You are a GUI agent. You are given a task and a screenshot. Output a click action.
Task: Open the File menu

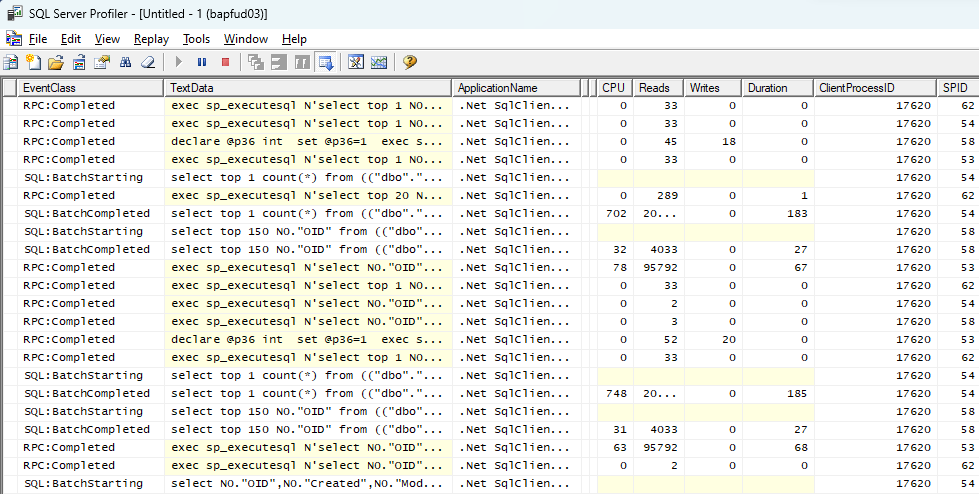38,39
